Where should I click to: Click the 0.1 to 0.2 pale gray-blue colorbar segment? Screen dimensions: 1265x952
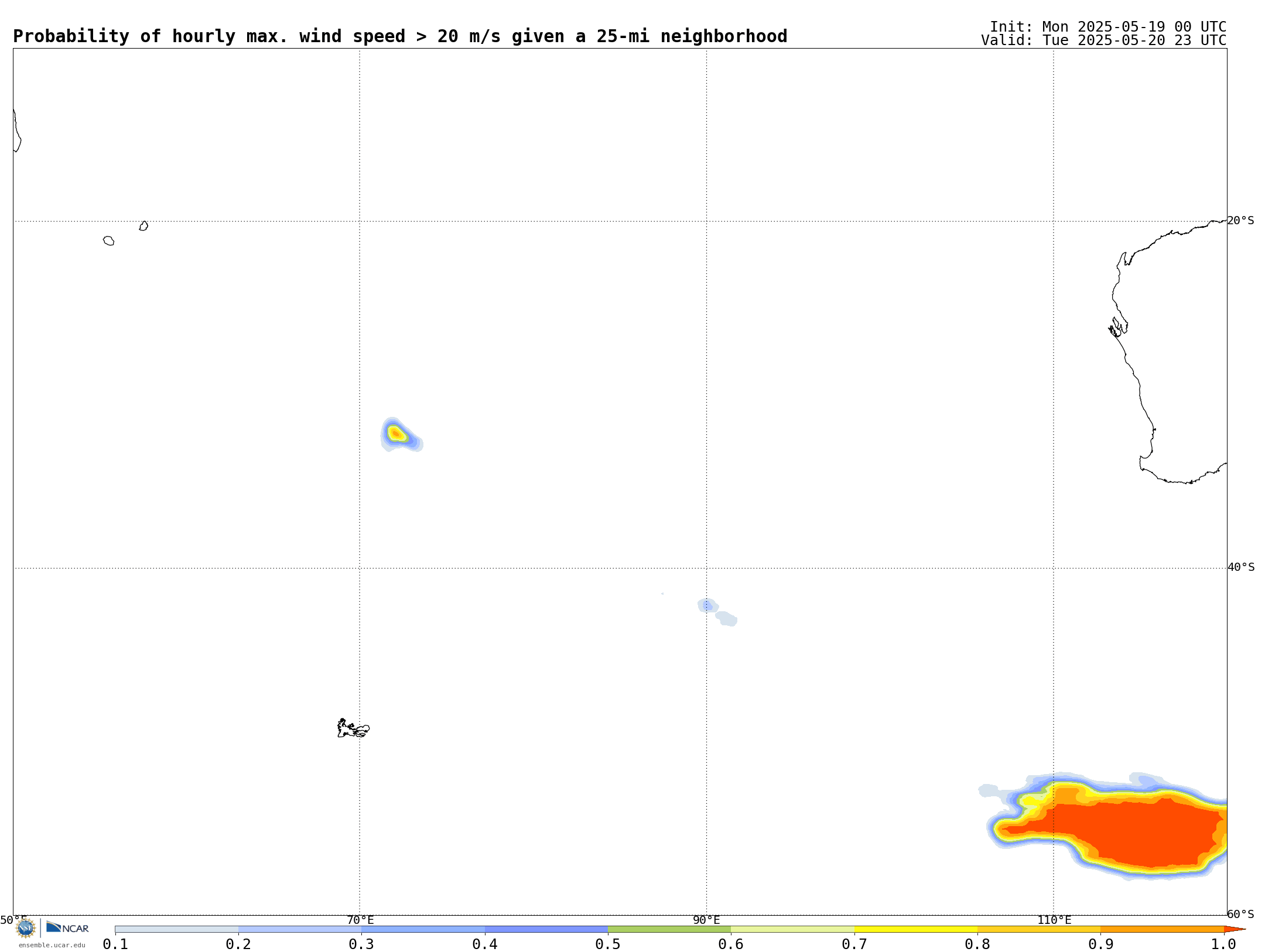coord(177,929)
